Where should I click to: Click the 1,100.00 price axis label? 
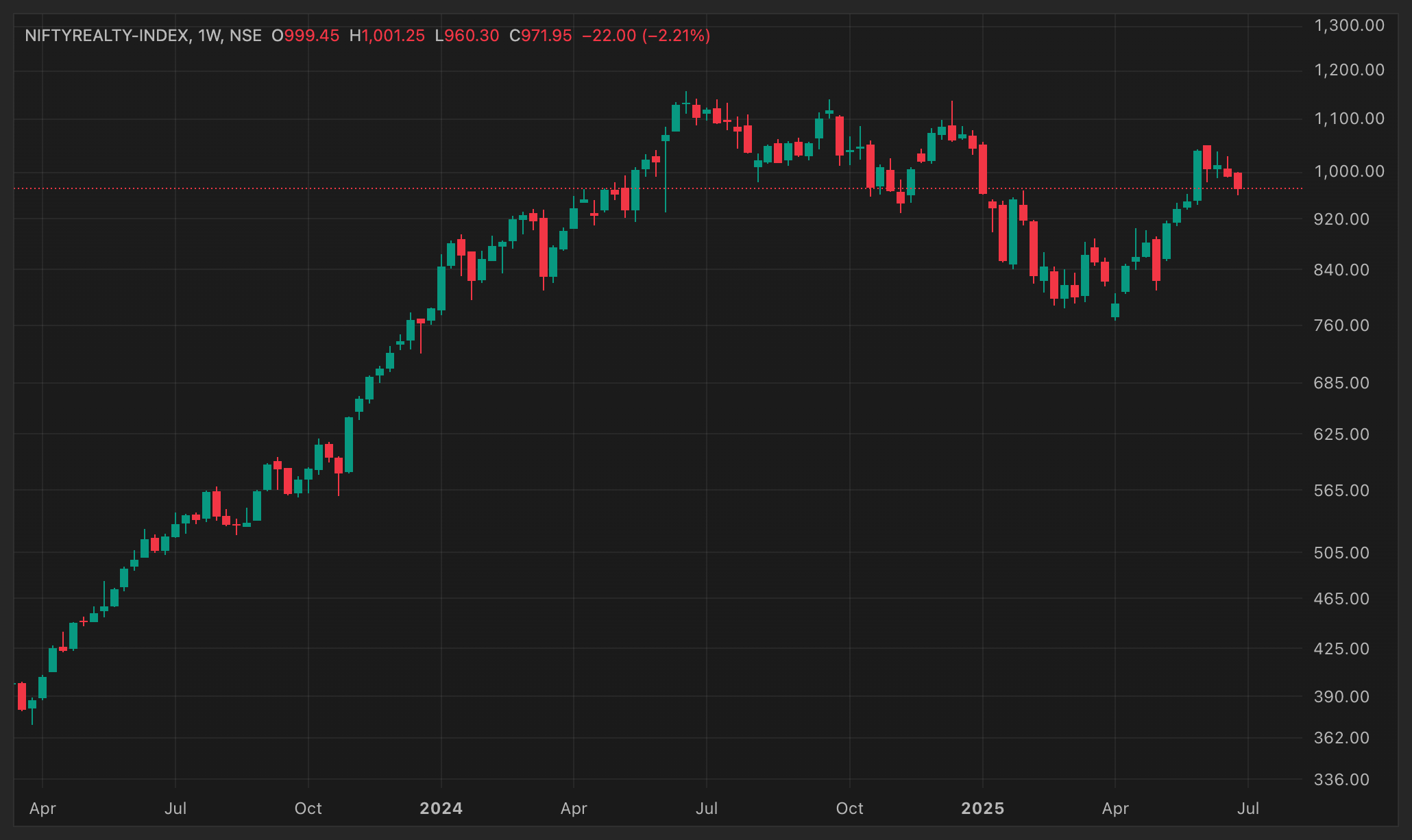click(1349, 119)
